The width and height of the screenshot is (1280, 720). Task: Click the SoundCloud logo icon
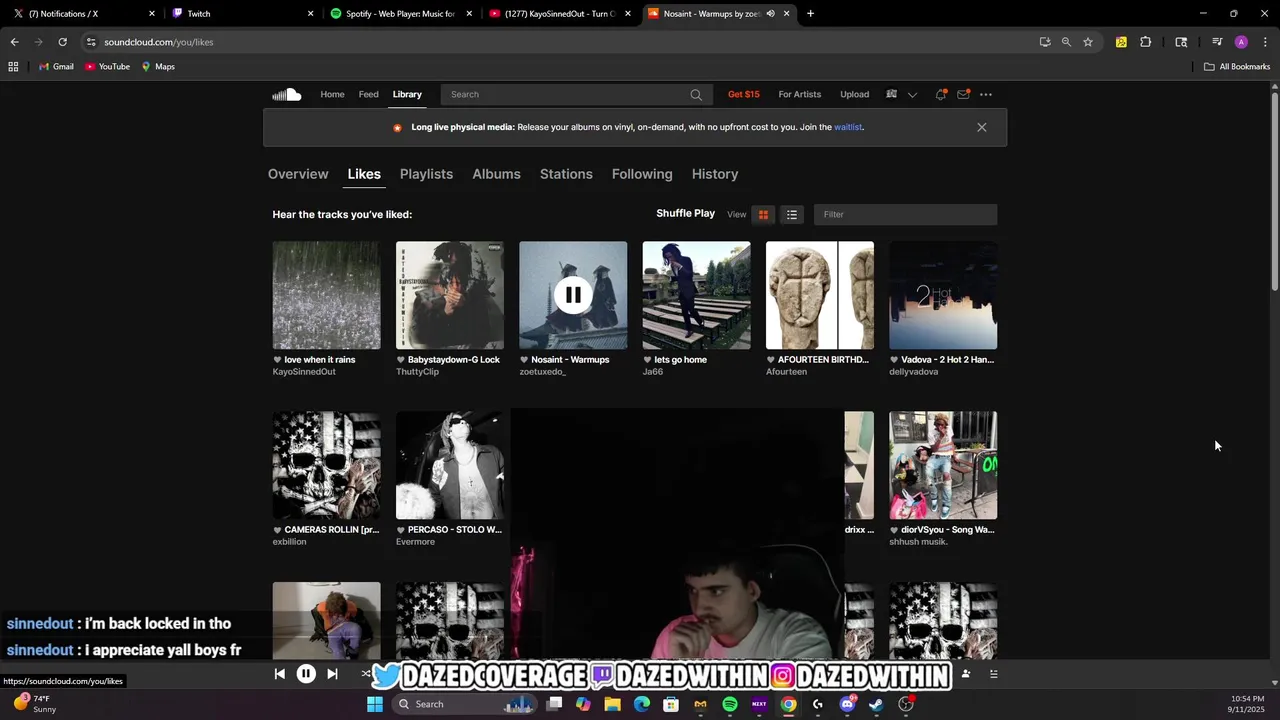pyautogui.click(x=286, y=94)
